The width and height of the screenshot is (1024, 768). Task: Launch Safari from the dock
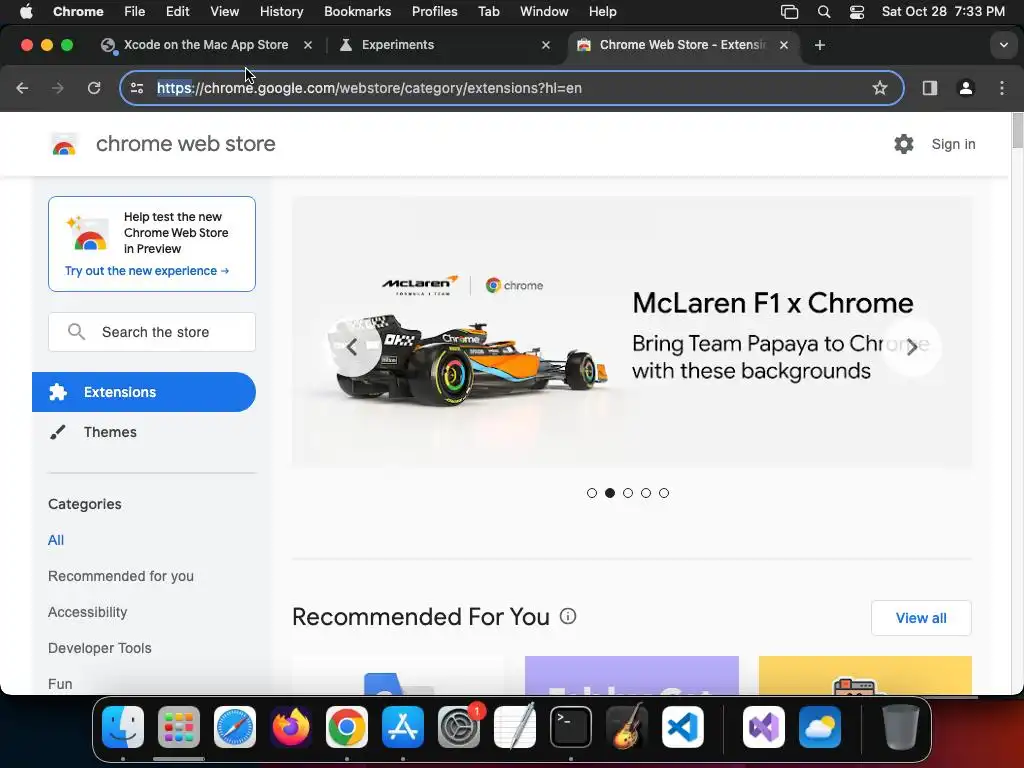tap(234, 727)
